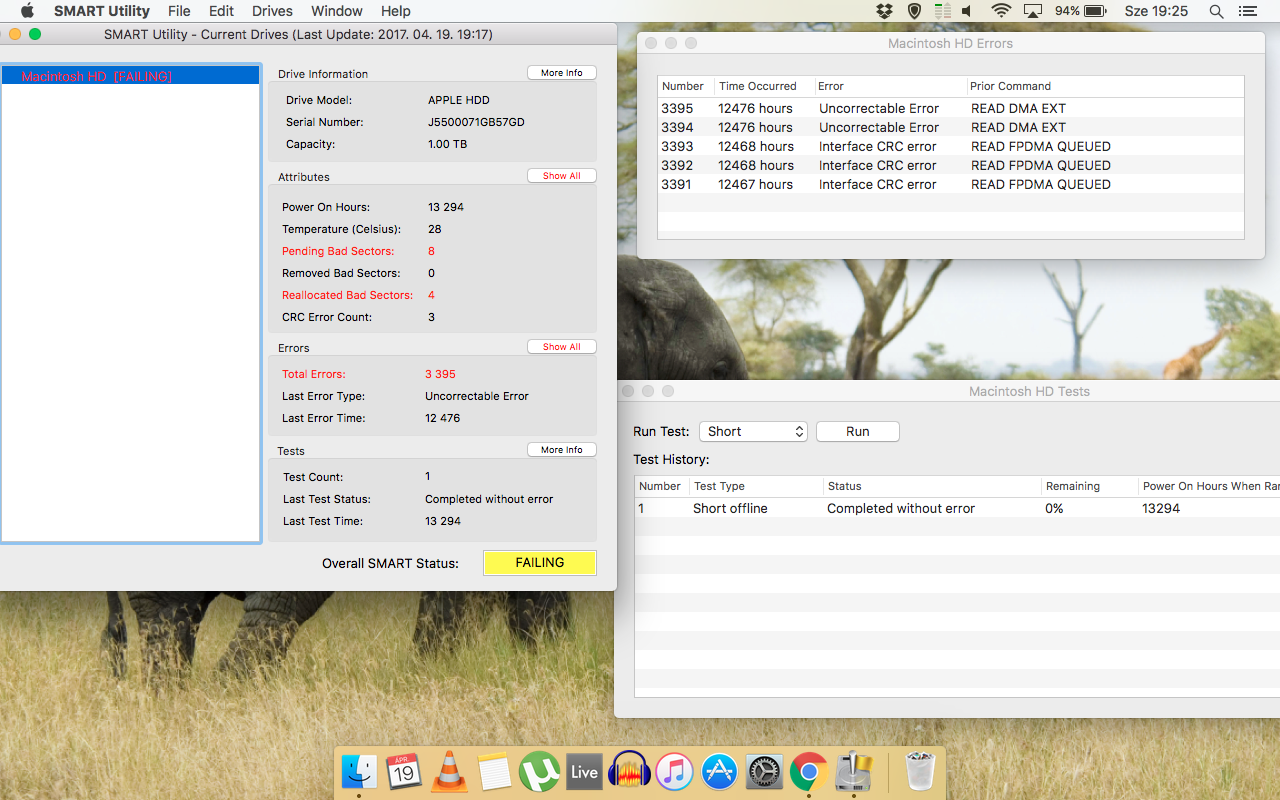Open the Run Test type dropdown

click(753, 431)
